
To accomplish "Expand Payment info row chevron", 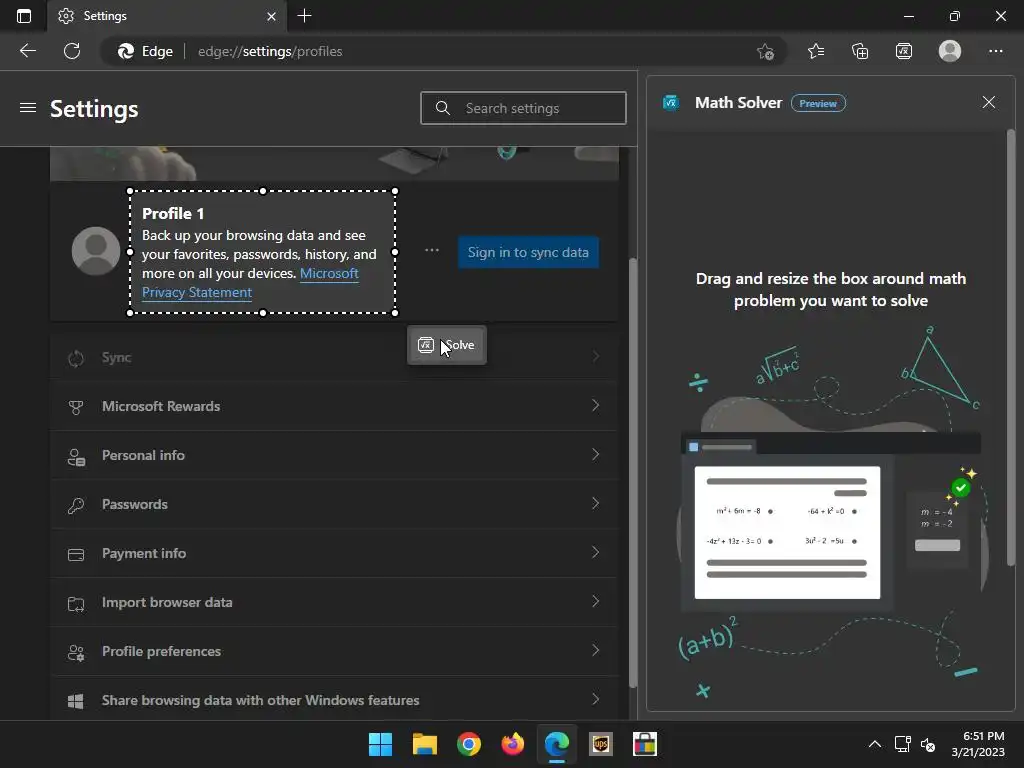I will tap(596, 552).
